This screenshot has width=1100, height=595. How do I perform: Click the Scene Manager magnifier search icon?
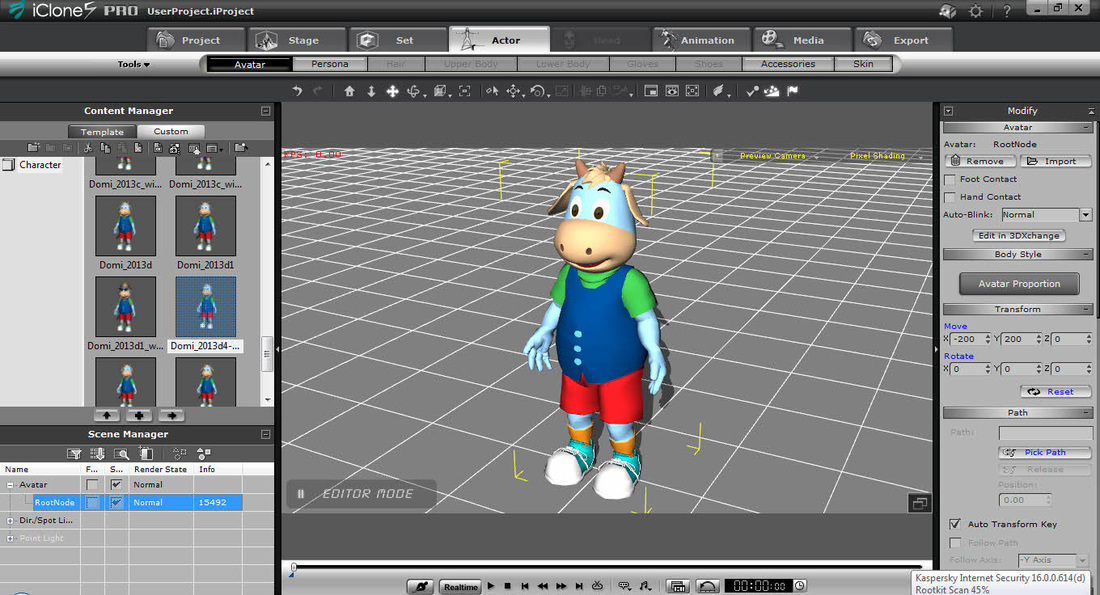click(x=121, y=454)
